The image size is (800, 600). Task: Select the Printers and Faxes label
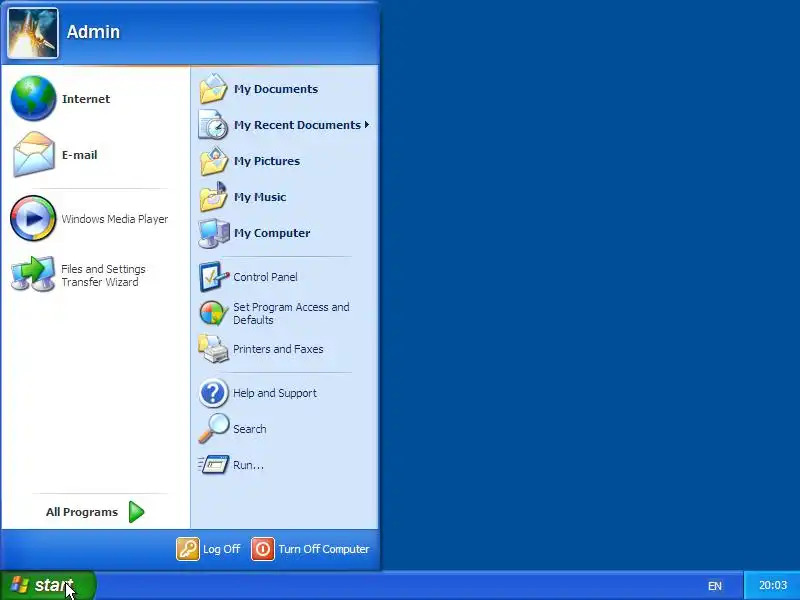point(278,349)
